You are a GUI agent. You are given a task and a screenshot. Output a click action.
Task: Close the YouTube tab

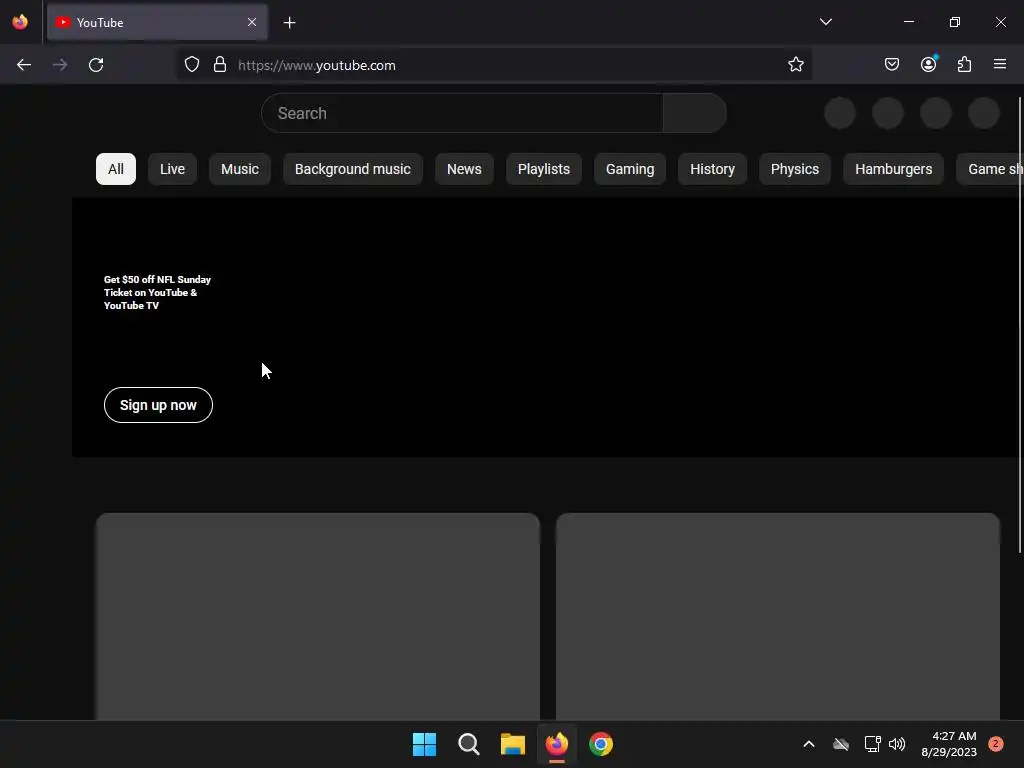click(252, 22)
